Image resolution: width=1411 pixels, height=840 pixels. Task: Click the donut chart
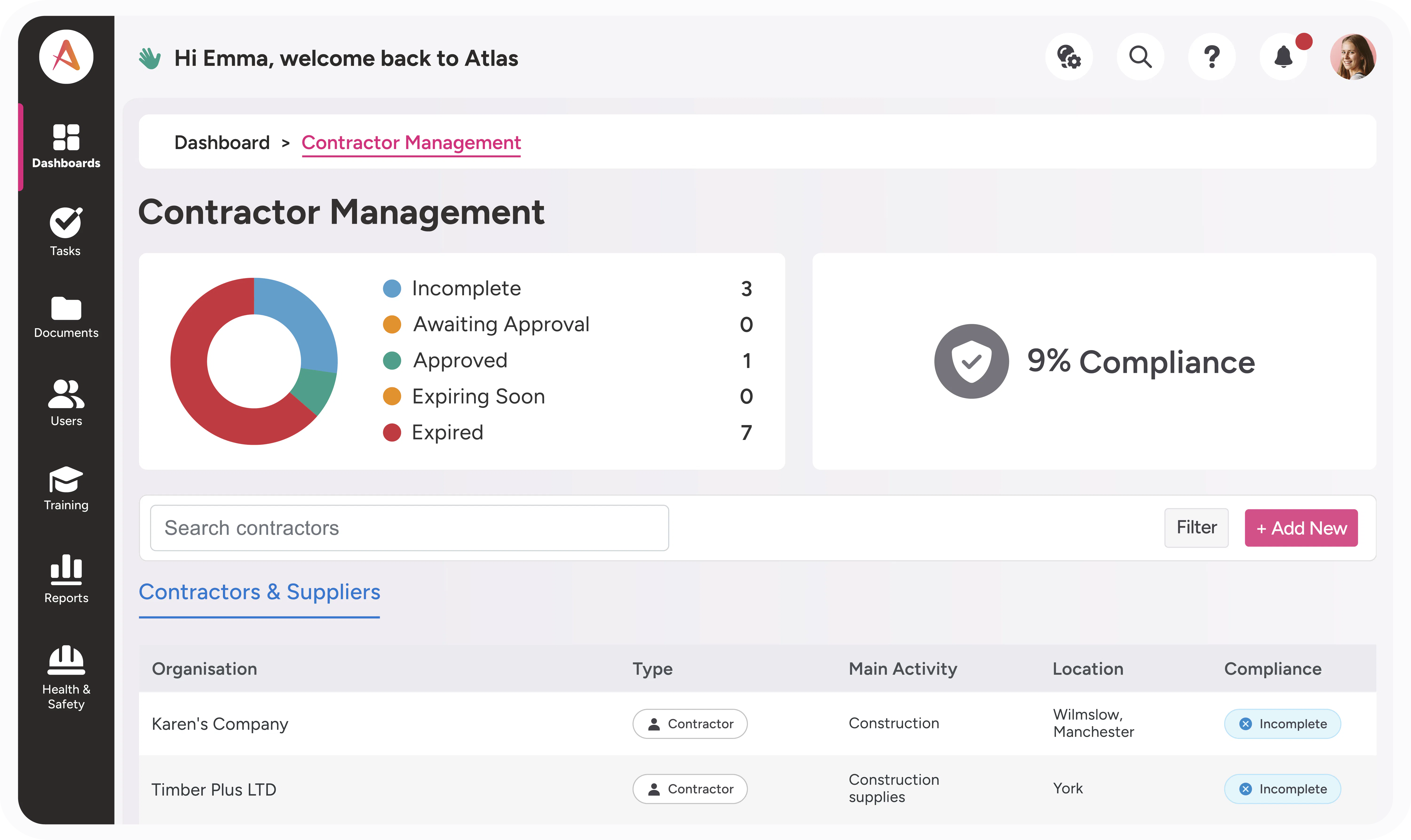click(x=254, y=361)
